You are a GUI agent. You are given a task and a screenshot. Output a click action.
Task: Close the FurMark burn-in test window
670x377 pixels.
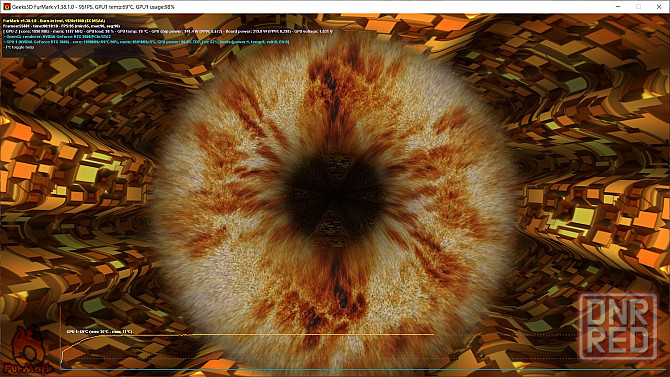point(659,7)
